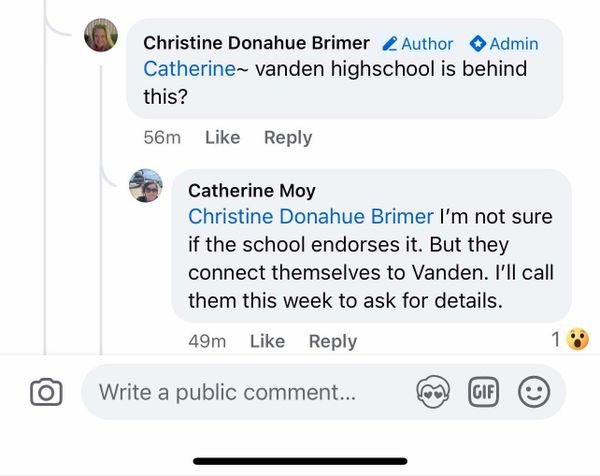Viewport: 600px width, 476px height.
Task: Open Christine Donahue Brimer's profile picture
Action: click(100, 36)
